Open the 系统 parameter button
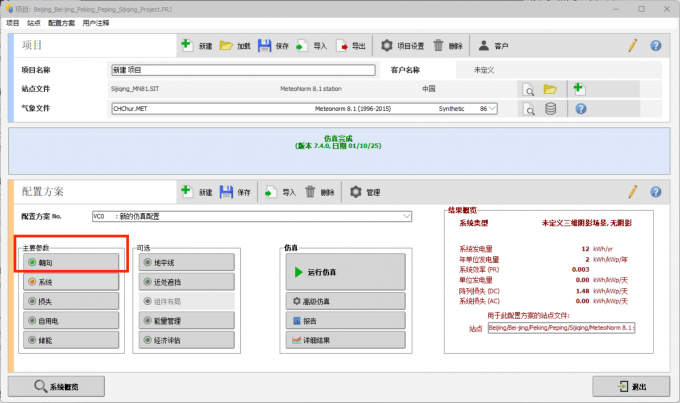This screenshot has width=680, height=403. tap(71, 282)
